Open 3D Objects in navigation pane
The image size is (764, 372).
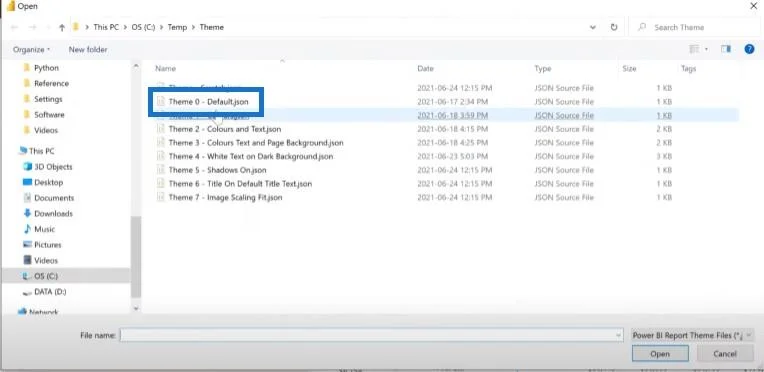click(53, 167)
